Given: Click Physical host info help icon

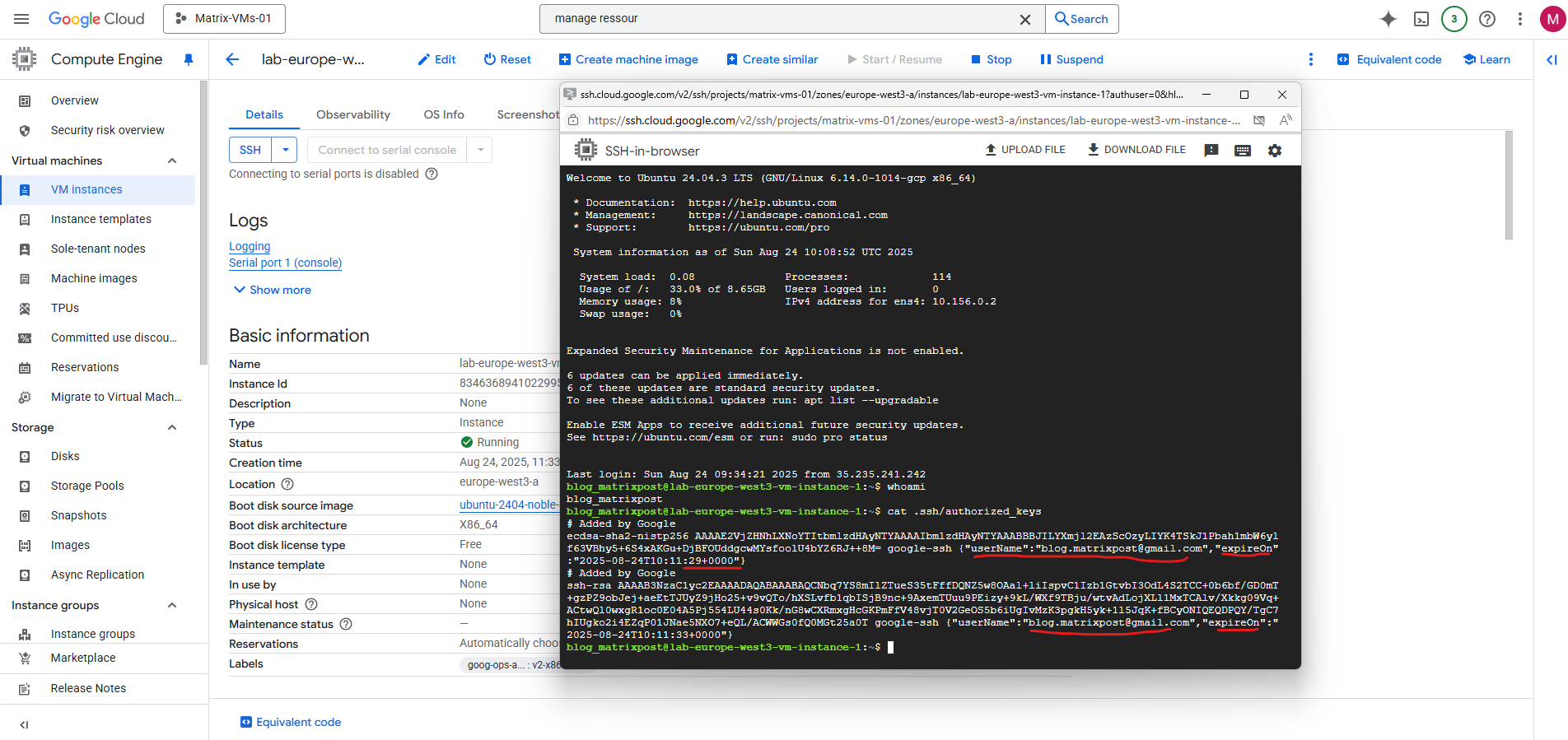Looking at the screenshot, I should [x=311, y=604].
